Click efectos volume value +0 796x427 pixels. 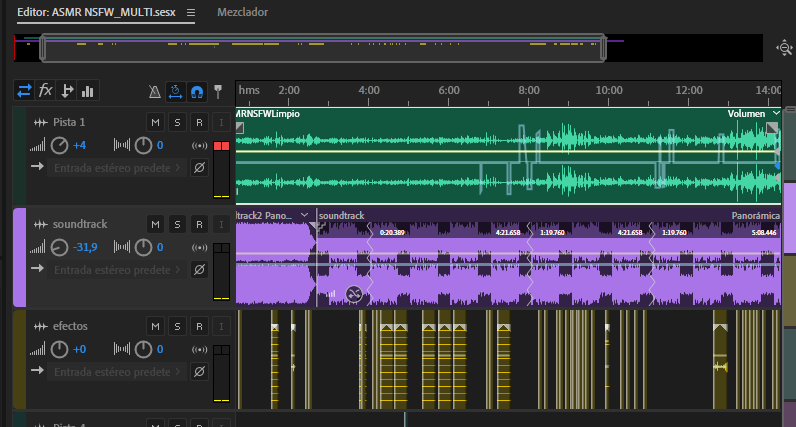pos(79,350)
